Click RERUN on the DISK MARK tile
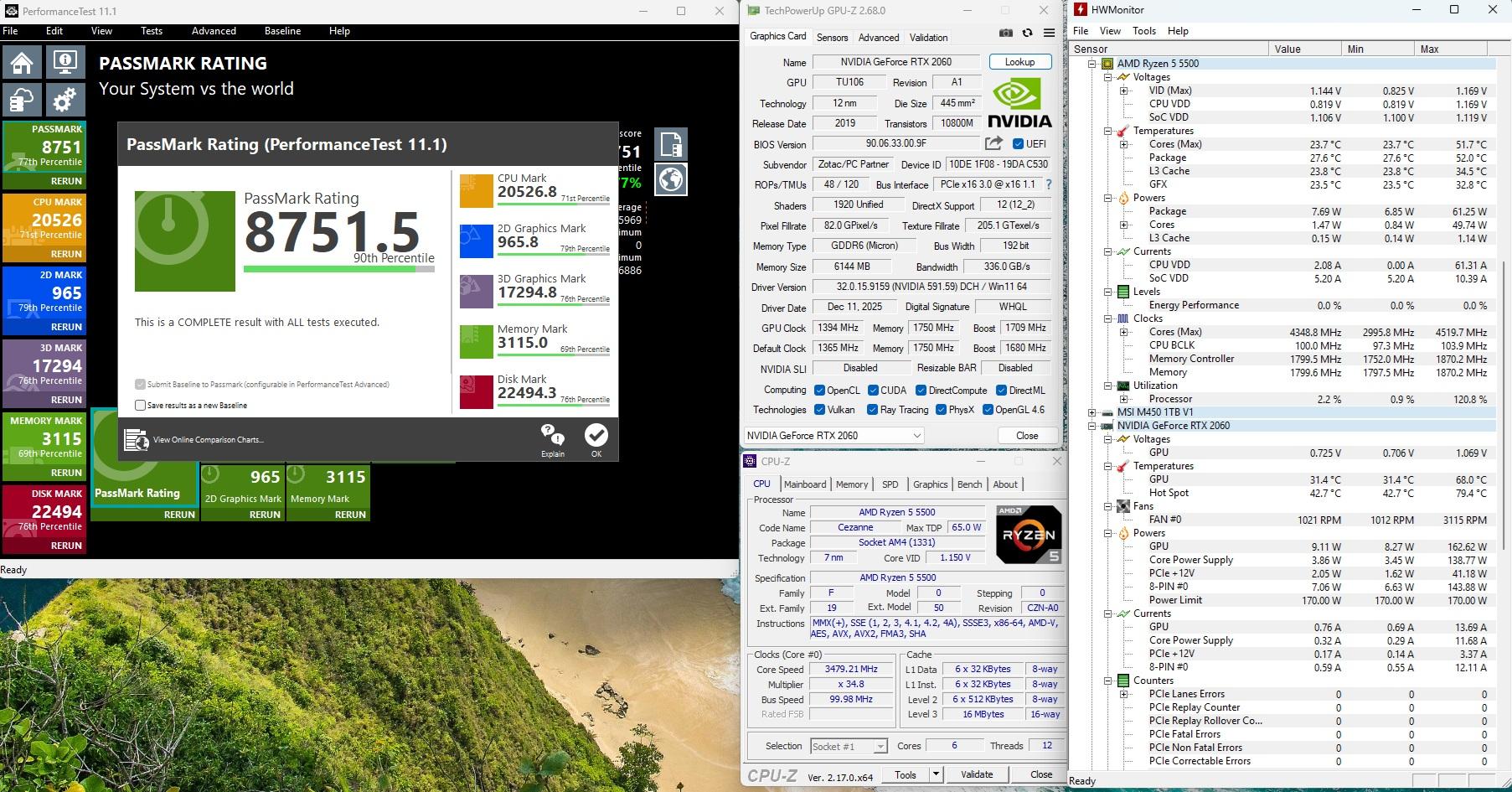The height and width of the screenshot is (792, 1512). [x=66, y=546]
